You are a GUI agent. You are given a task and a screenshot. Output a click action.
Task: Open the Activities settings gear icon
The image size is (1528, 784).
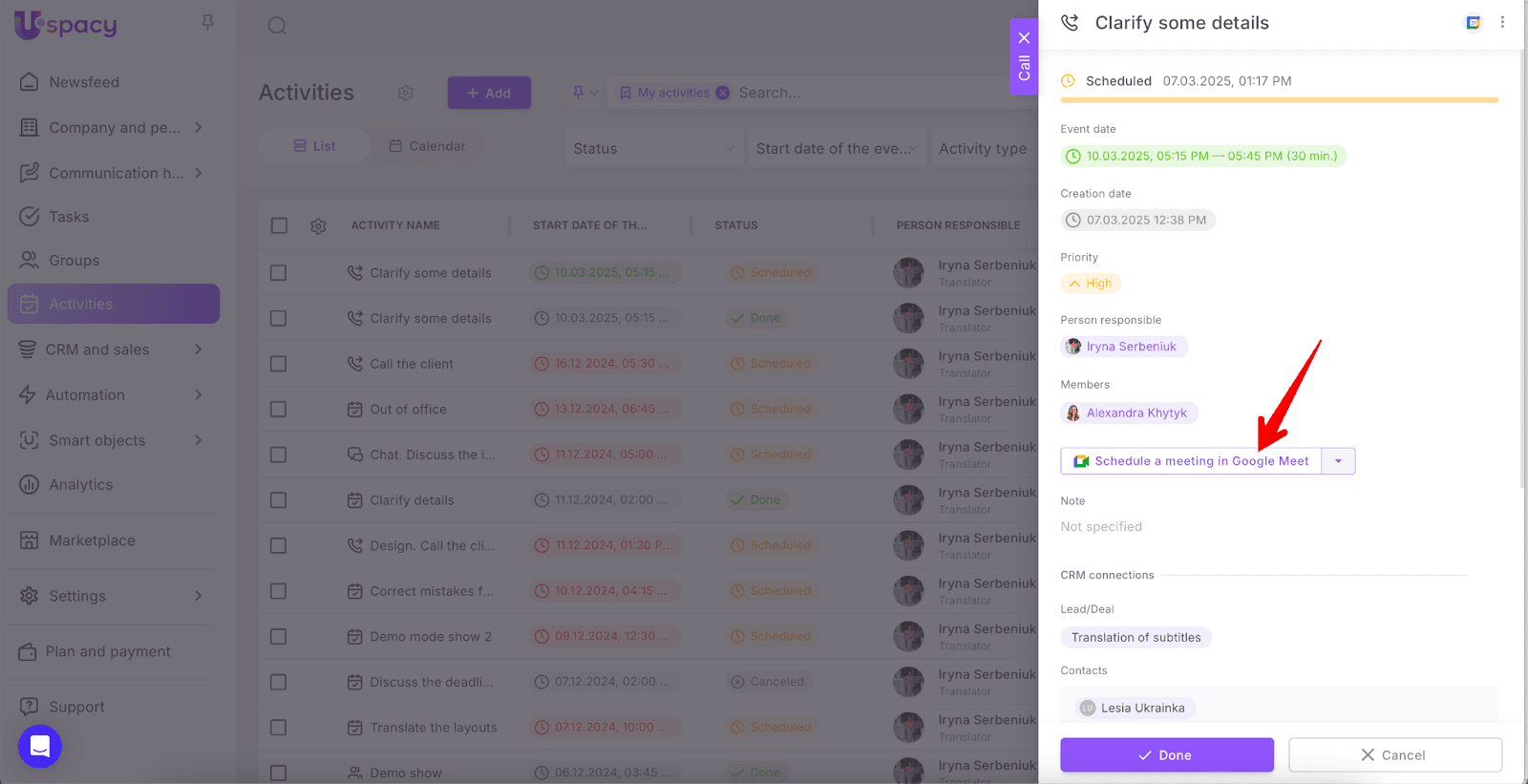click(406, 93)
